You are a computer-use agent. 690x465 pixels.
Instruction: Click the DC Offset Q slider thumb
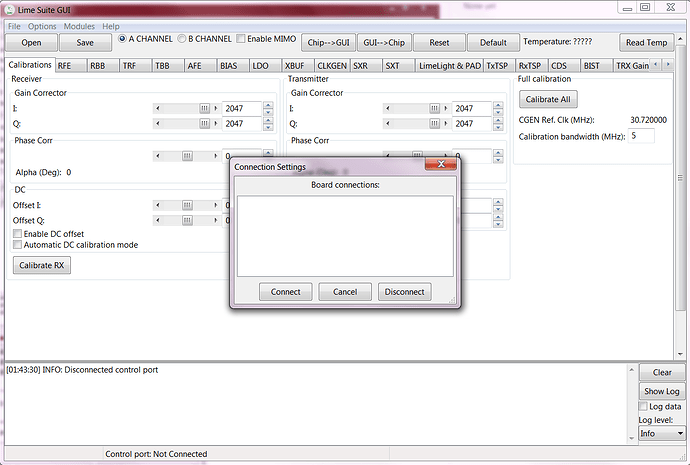tap(187, 220)
